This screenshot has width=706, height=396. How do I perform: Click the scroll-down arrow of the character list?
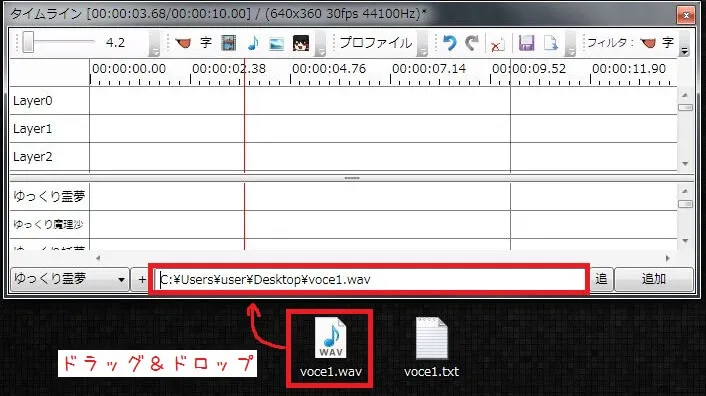point(685,241)
